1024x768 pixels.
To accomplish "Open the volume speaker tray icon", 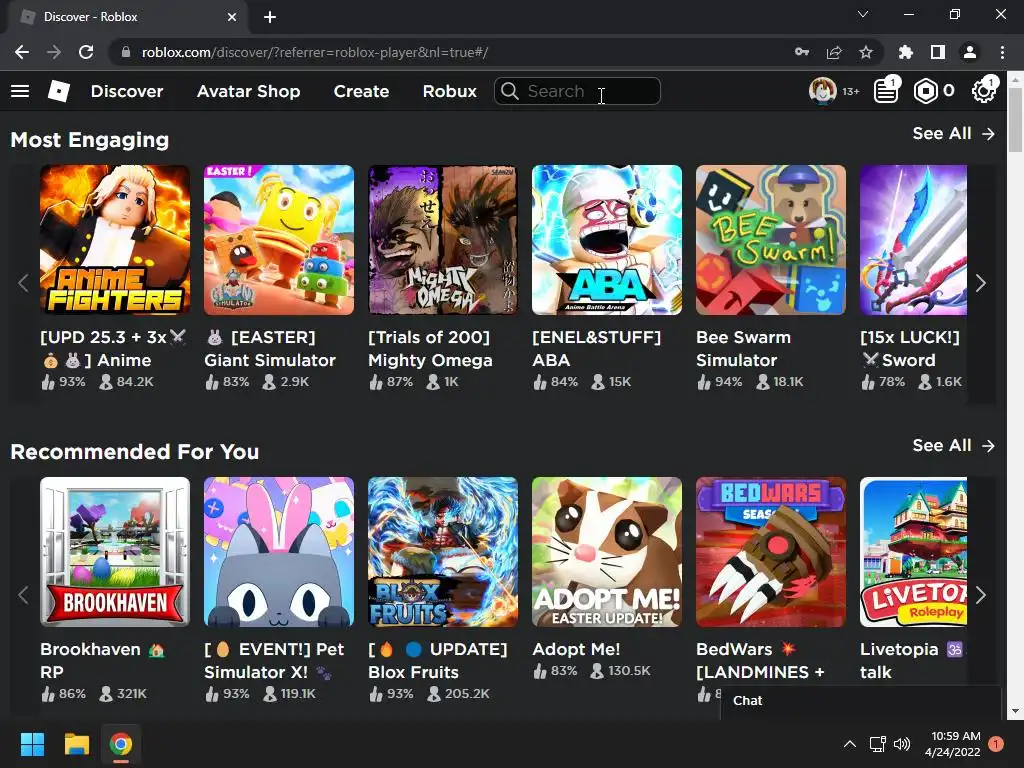I will [x=902, y=744].
